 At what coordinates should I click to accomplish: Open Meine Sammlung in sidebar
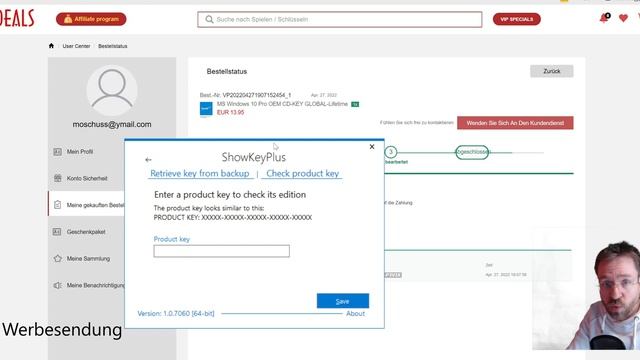[88, 258]
